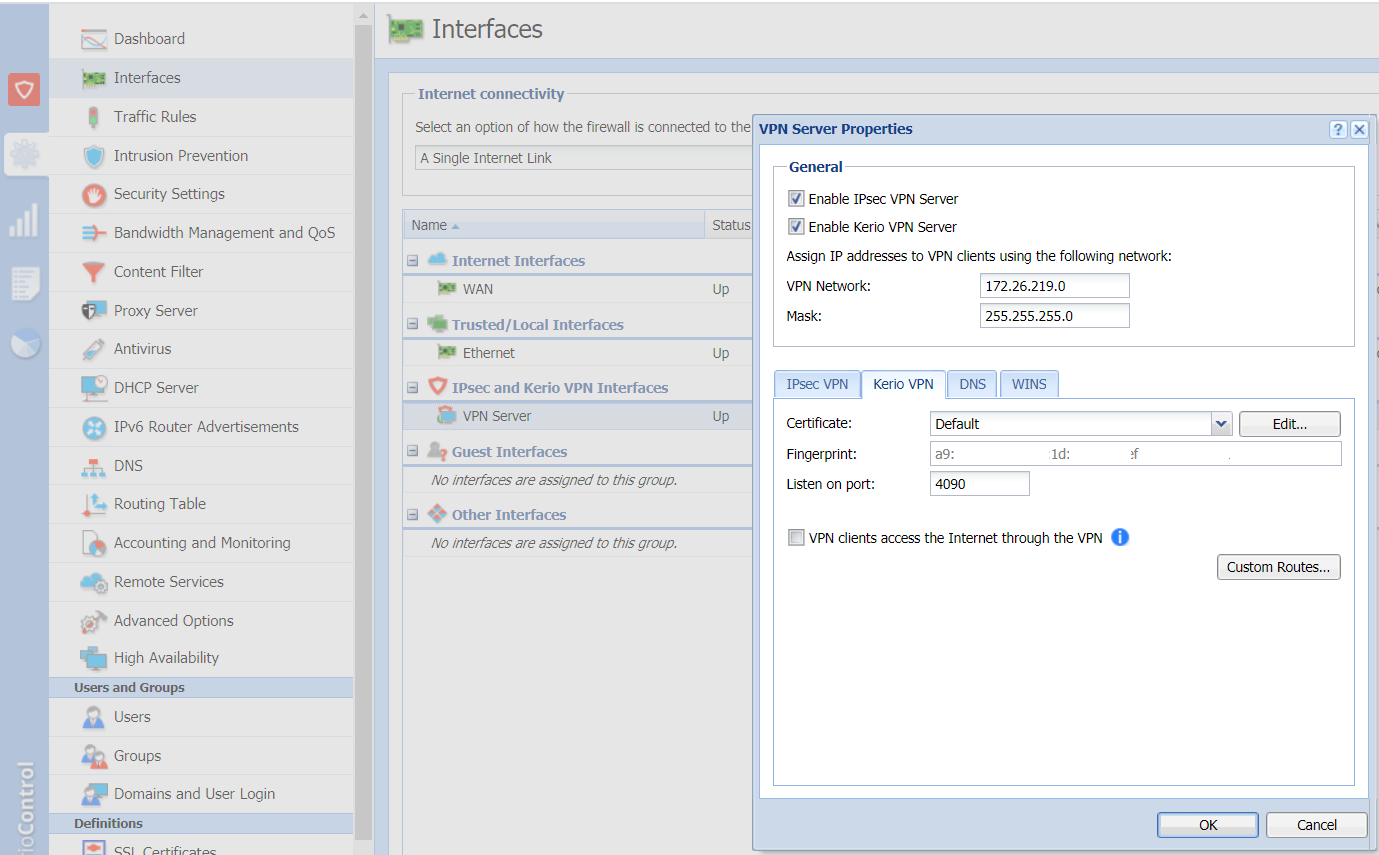Open the DNS sidebar icon
The image size is (1379, 855).
94,466
